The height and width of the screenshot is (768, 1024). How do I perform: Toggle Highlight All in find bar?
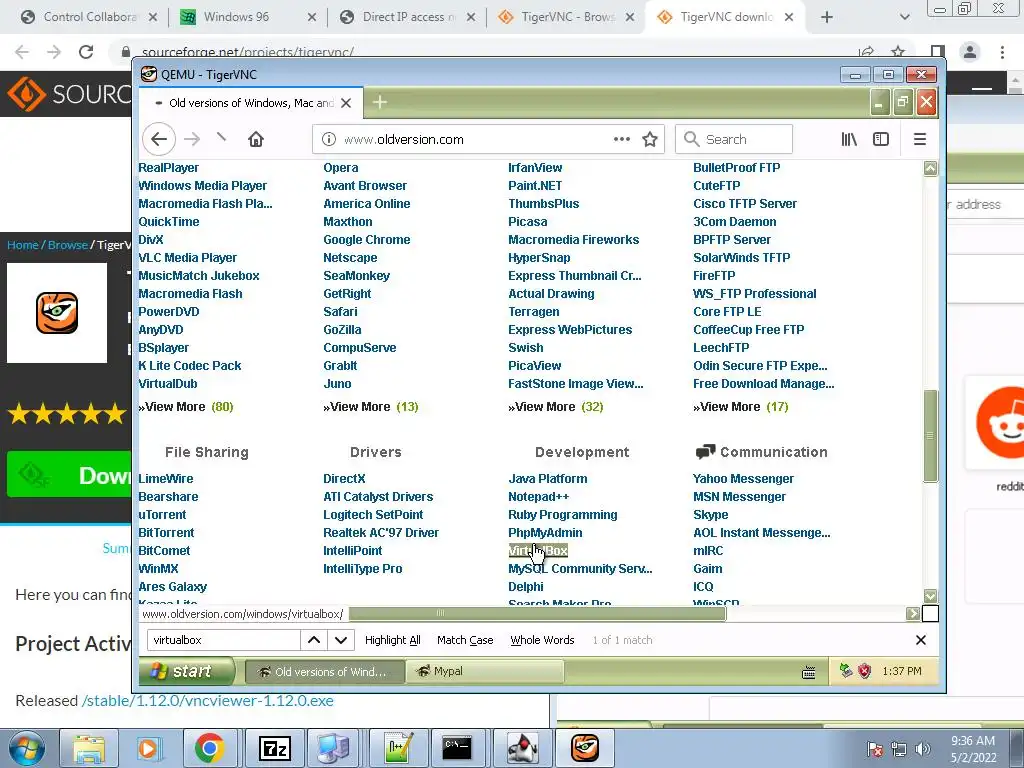[x=392, y=640]
